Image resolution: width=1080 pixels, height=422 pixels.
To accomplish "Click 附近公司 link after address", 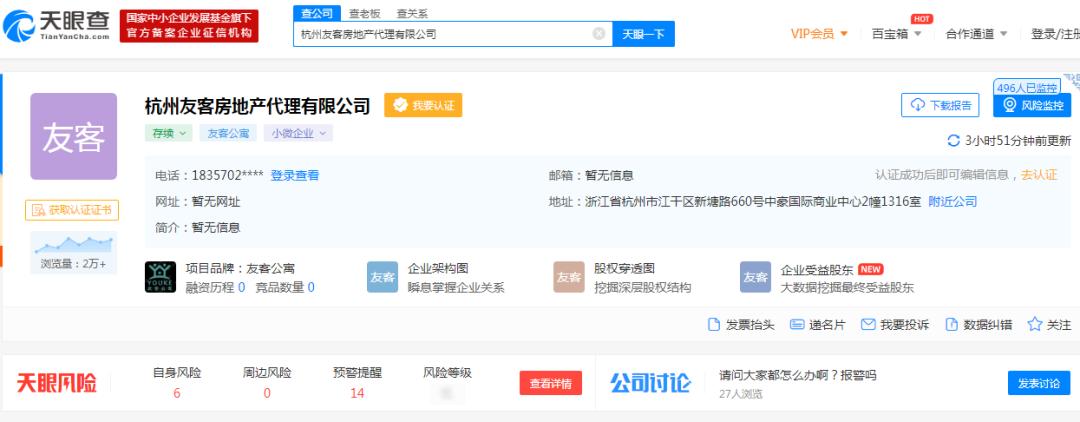I will point(953,202).
